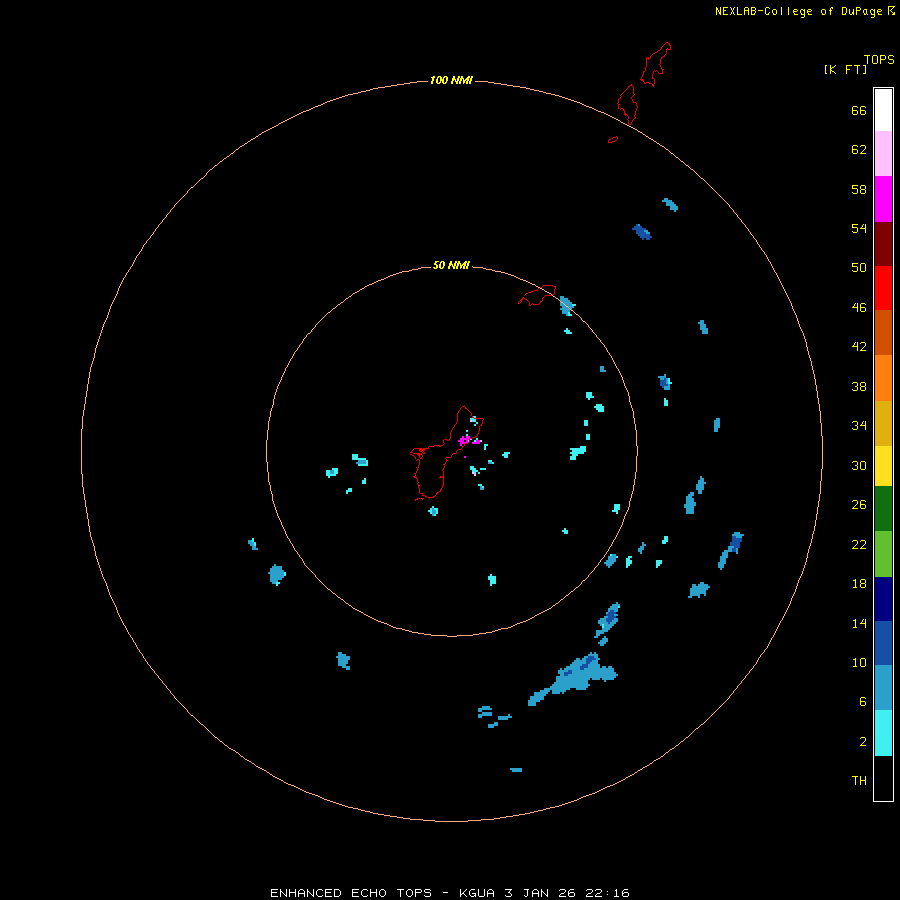Screen dimensions: 900x900
Task: Click the legend value '6'
Action: pyautogui.click(x=862, y=702)
